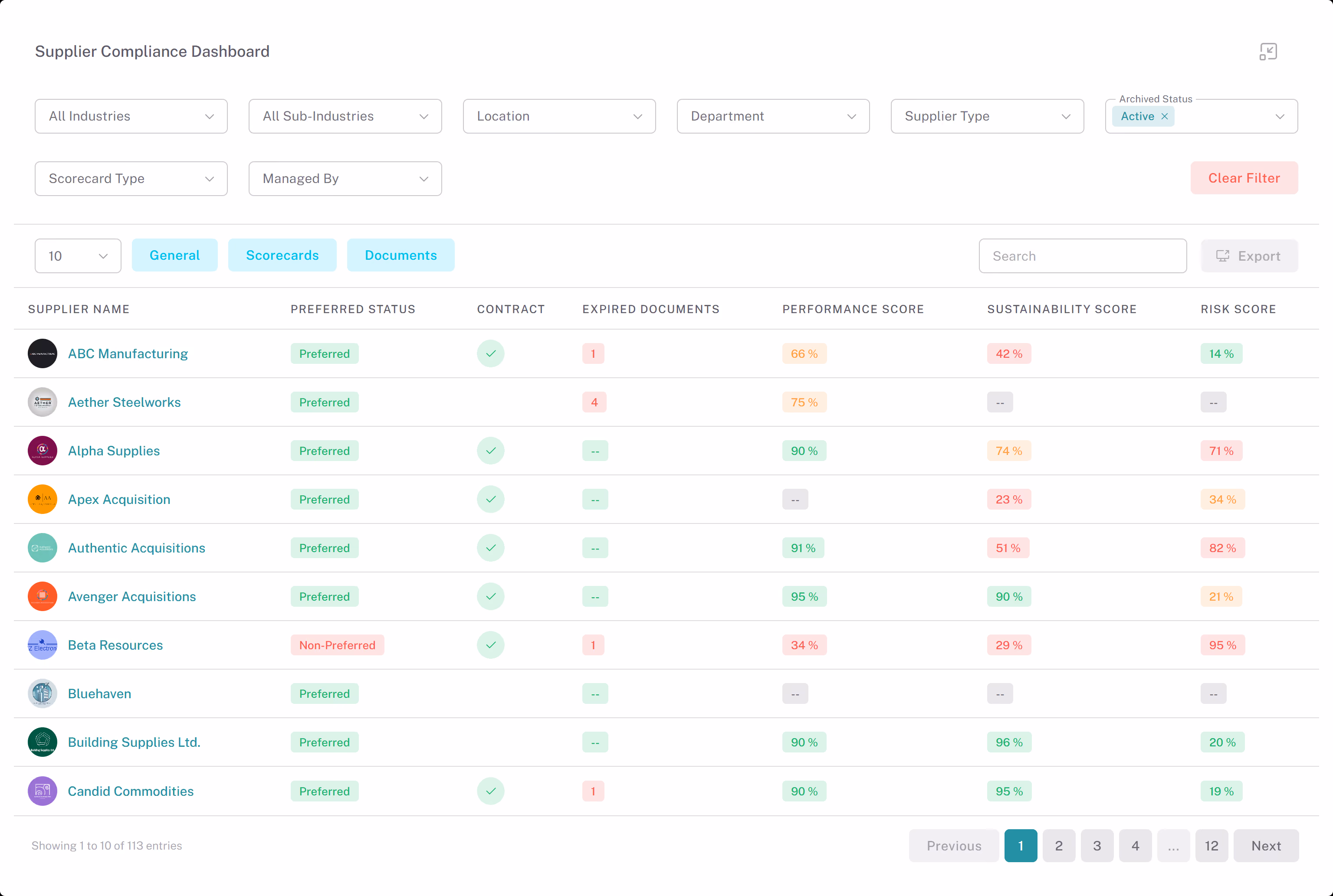Click the Previous page button
Image resolution: width=1333 pixels, height=896 pixels.
pyautogui.click(x=953, y=846)
